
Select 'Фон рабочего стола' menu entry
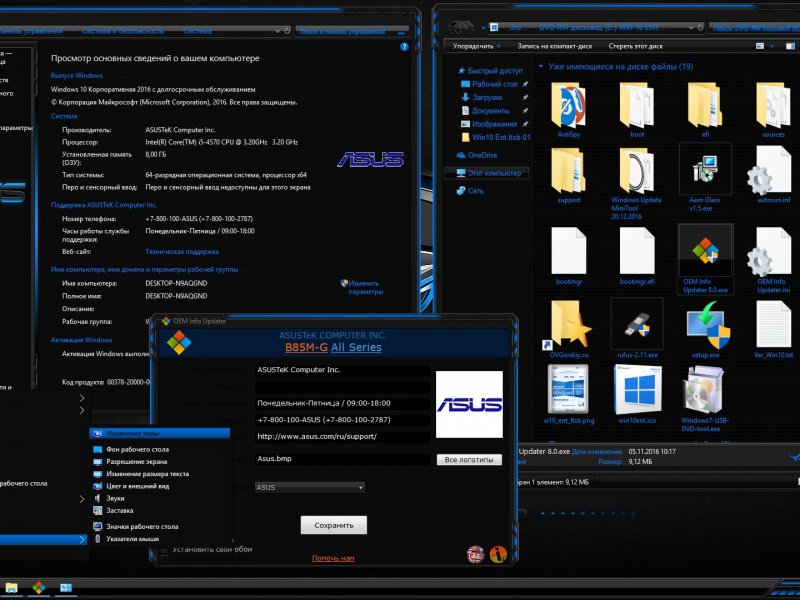pyautogui.click(x=160, y=449)
